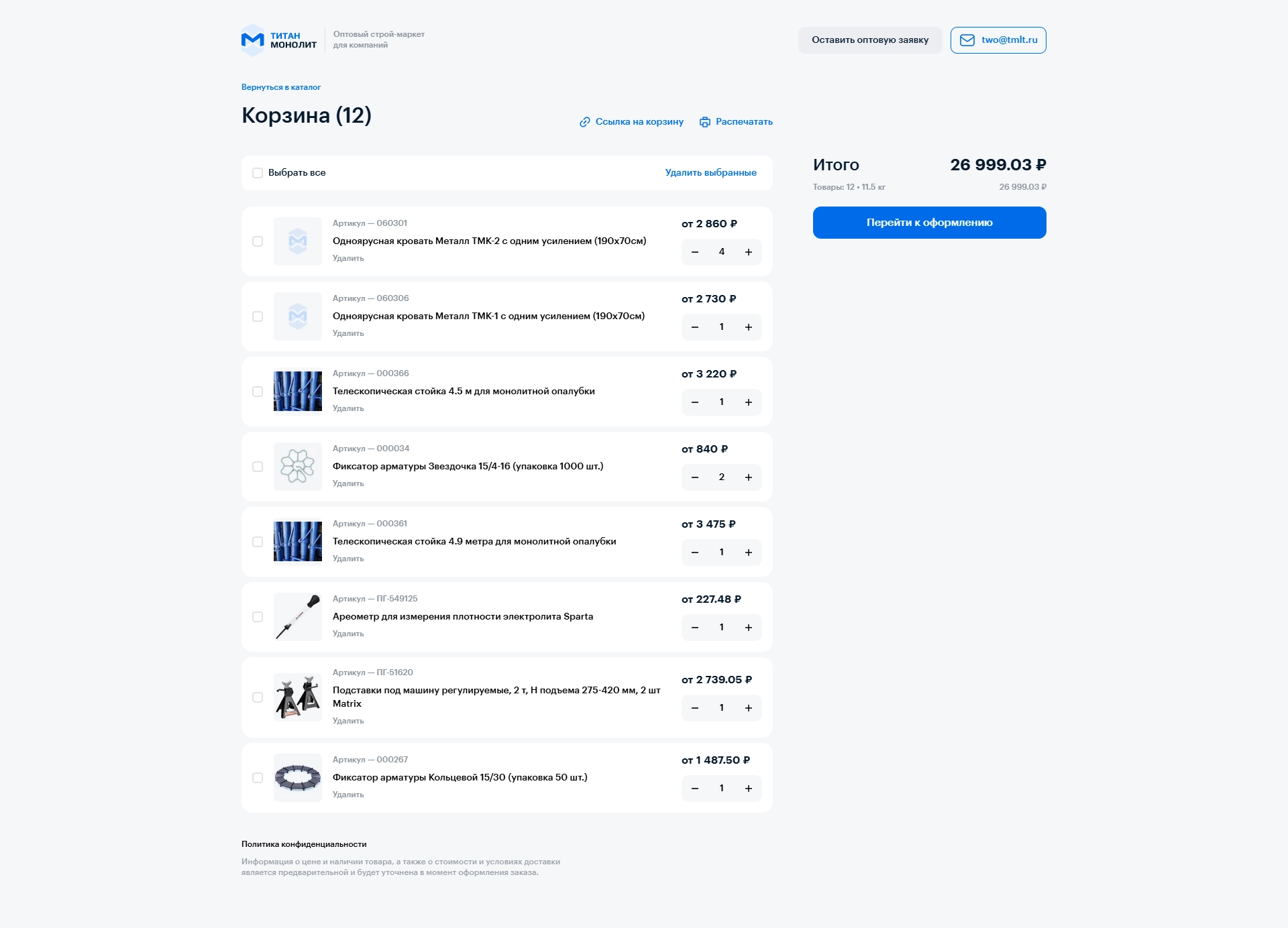Click quantity value 4 of ТМК-2 bed
Image resolution: width=1288 pixels, height=928 pixels.
[722, 252]
